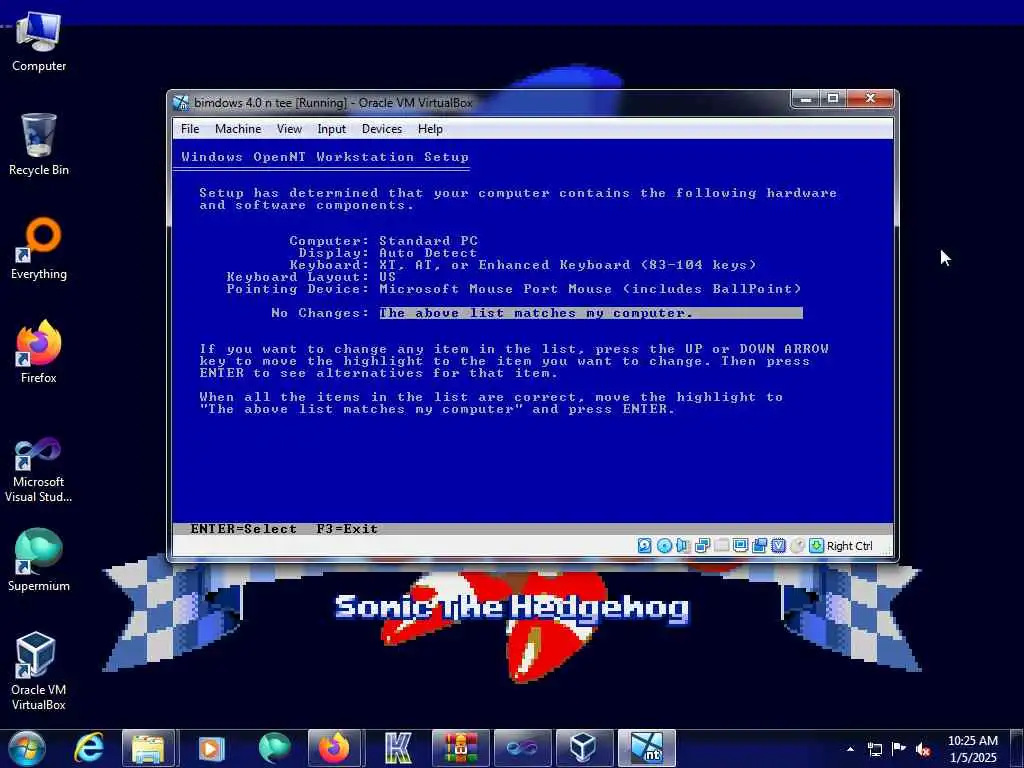Viewport: 1024px width, 768px height.
Task: Click the ENTER=Select status text
Action: click(244, 529)
